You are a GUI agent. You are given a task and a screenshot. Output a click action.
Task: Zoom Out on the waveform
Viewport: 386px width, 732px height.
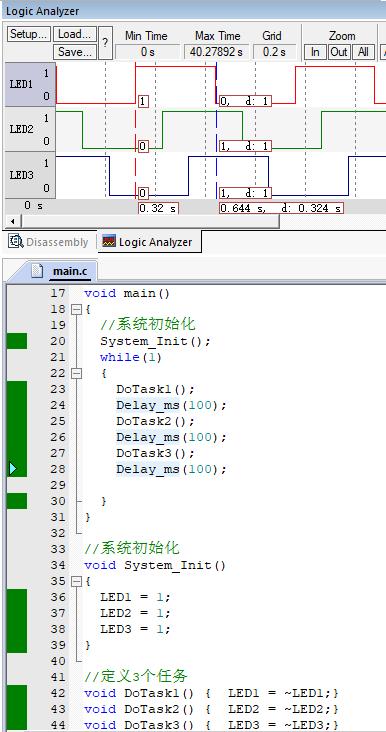(339, 52)
